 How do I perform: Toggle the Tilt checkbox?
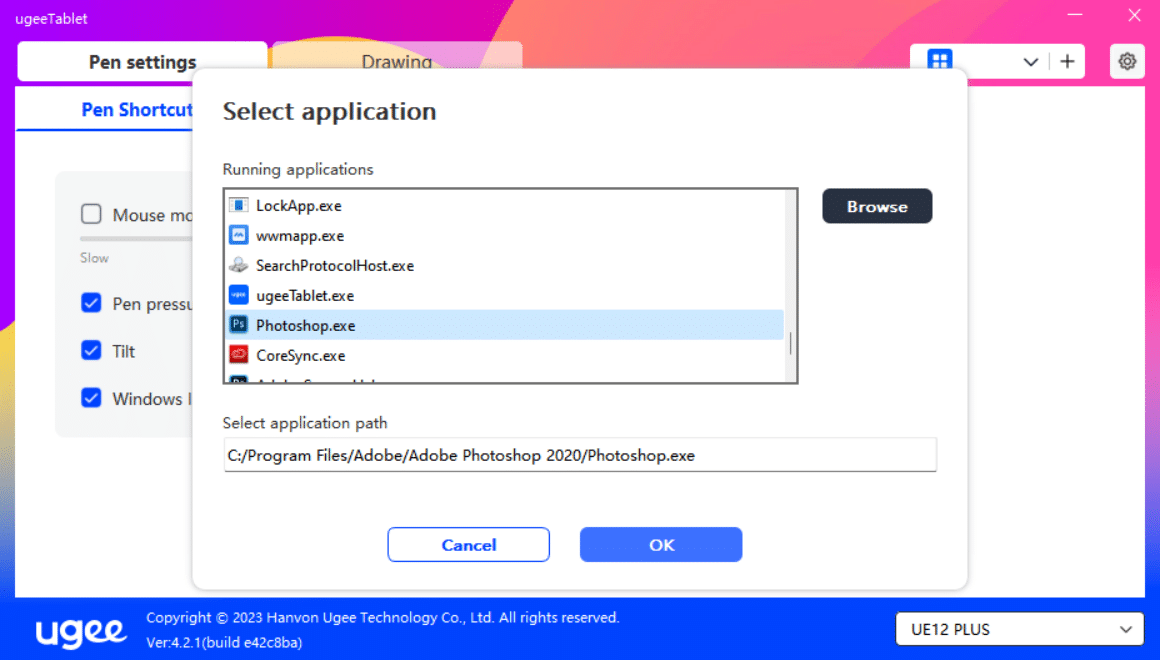91,350
